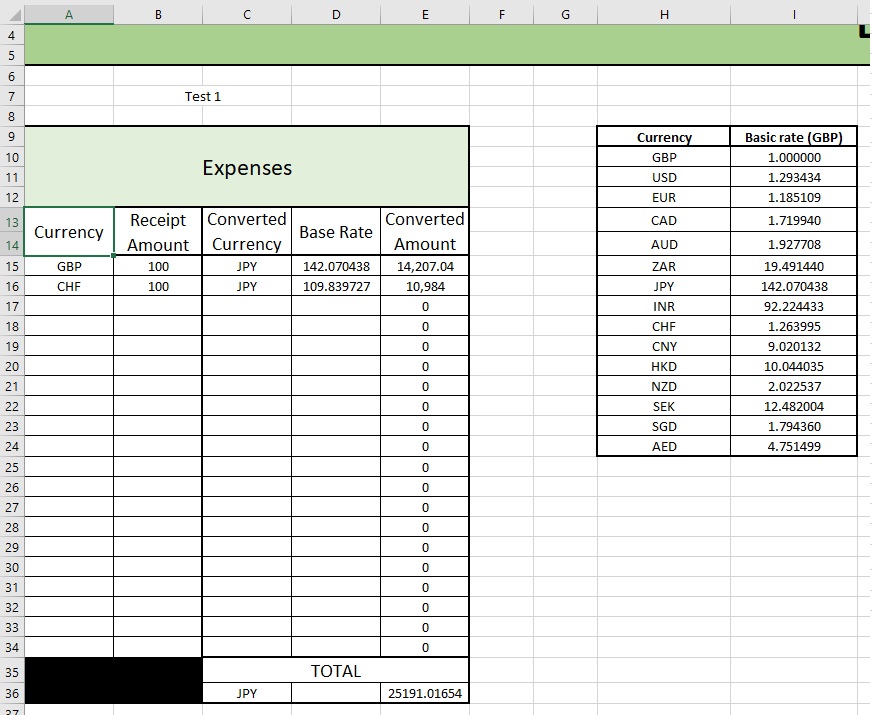Click CHF in the rates table
872x715 pixels.
(664, 326)
